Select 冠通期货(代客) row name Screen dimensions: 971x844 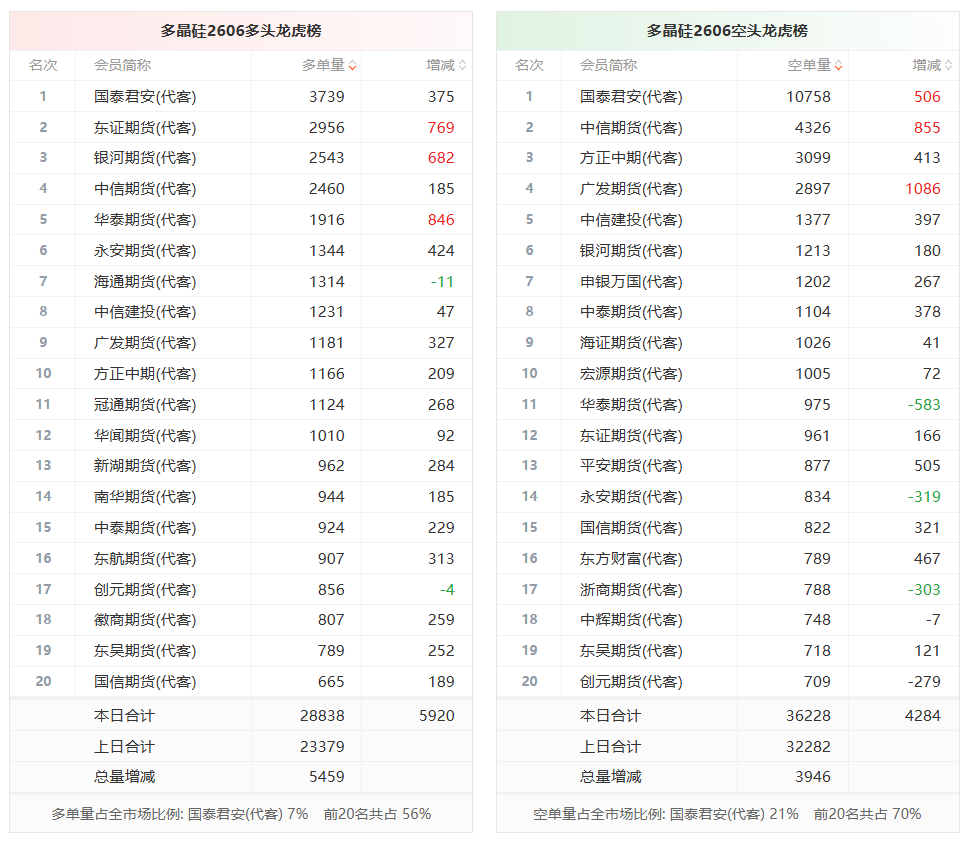(x=145, y=405)
